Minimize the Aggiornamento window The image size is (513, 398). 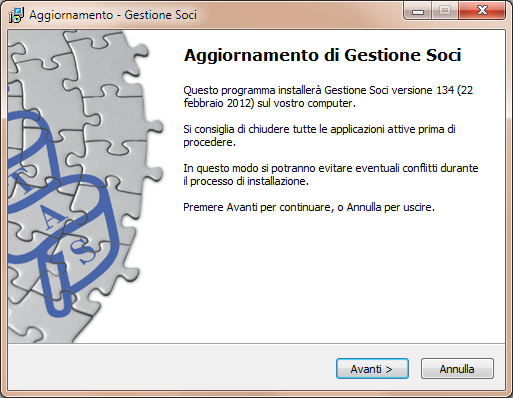418,11
